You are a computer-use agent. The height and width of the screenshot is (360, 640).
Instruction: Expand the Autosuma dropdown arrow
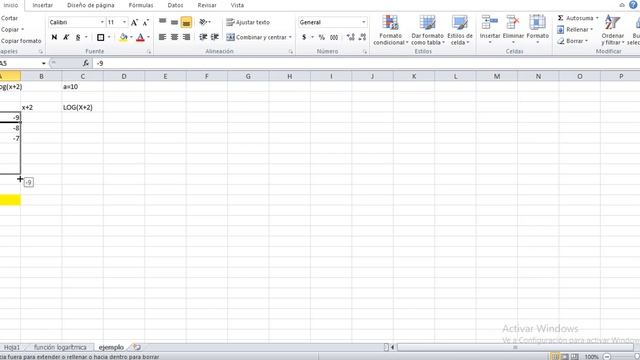click(x=597, y=18)
